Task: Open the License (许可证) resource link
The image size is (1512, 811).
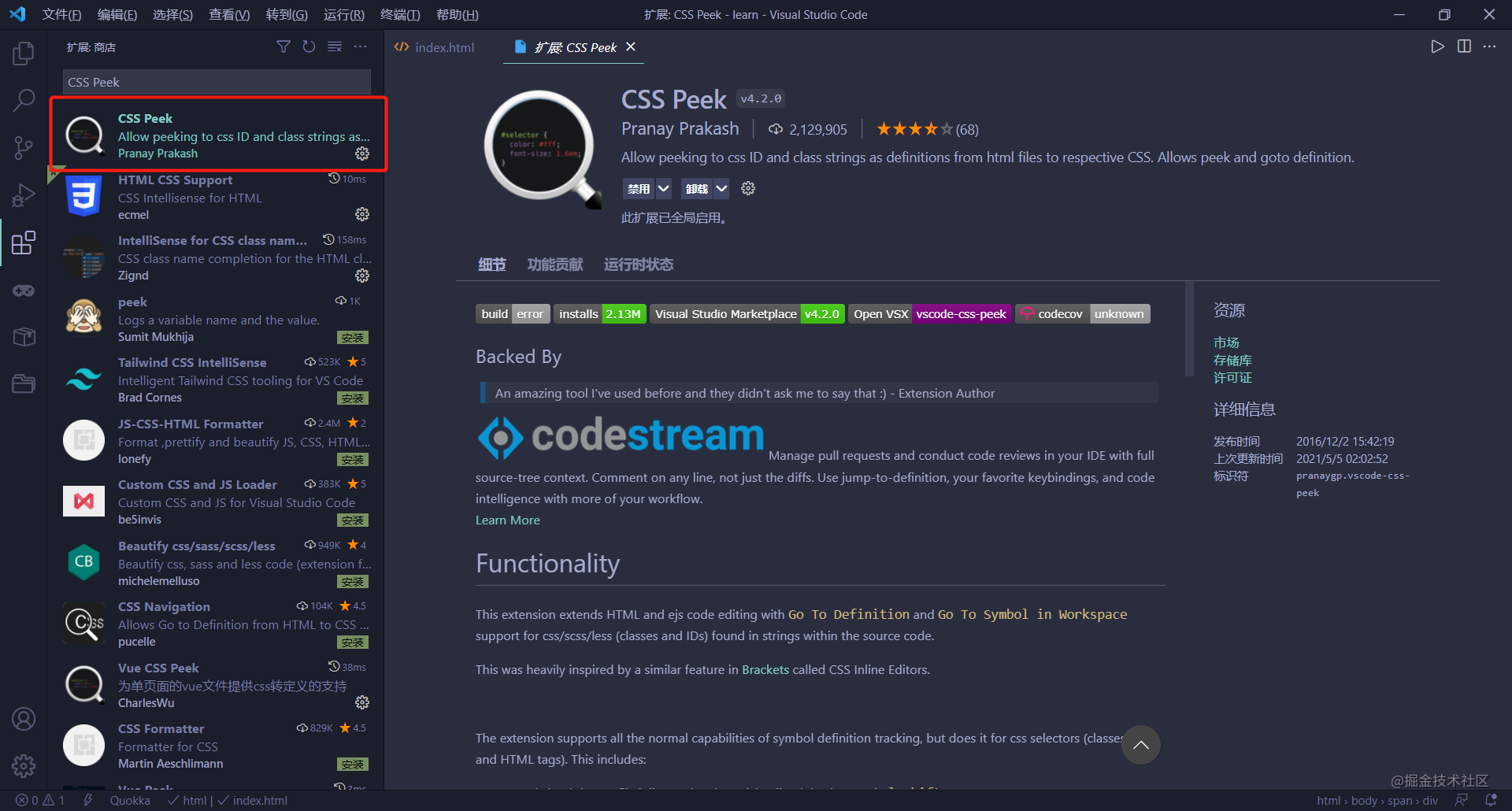Action: (1232, 377)
